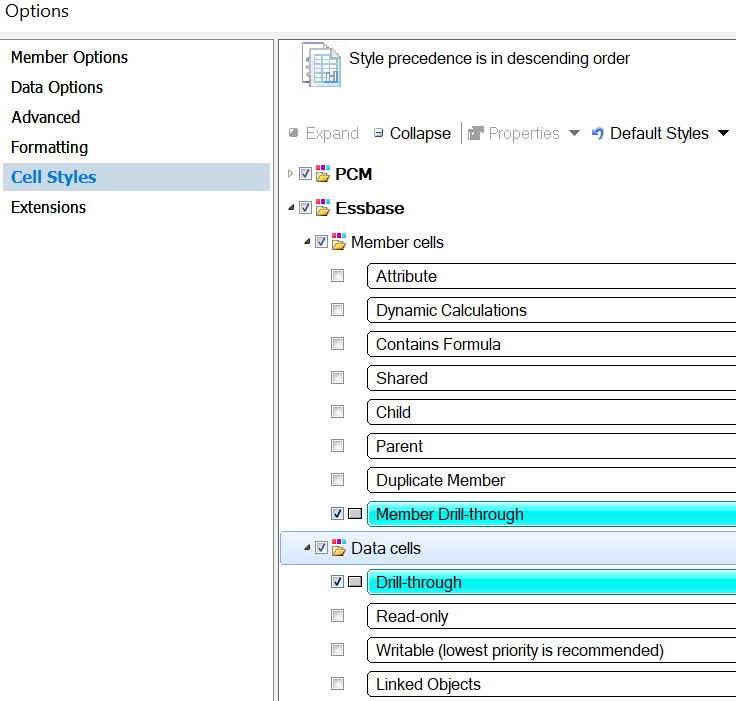Select the Dynamic Calculations style box
736x701 pixels.
pyautogui.click(x=552, y=310)
